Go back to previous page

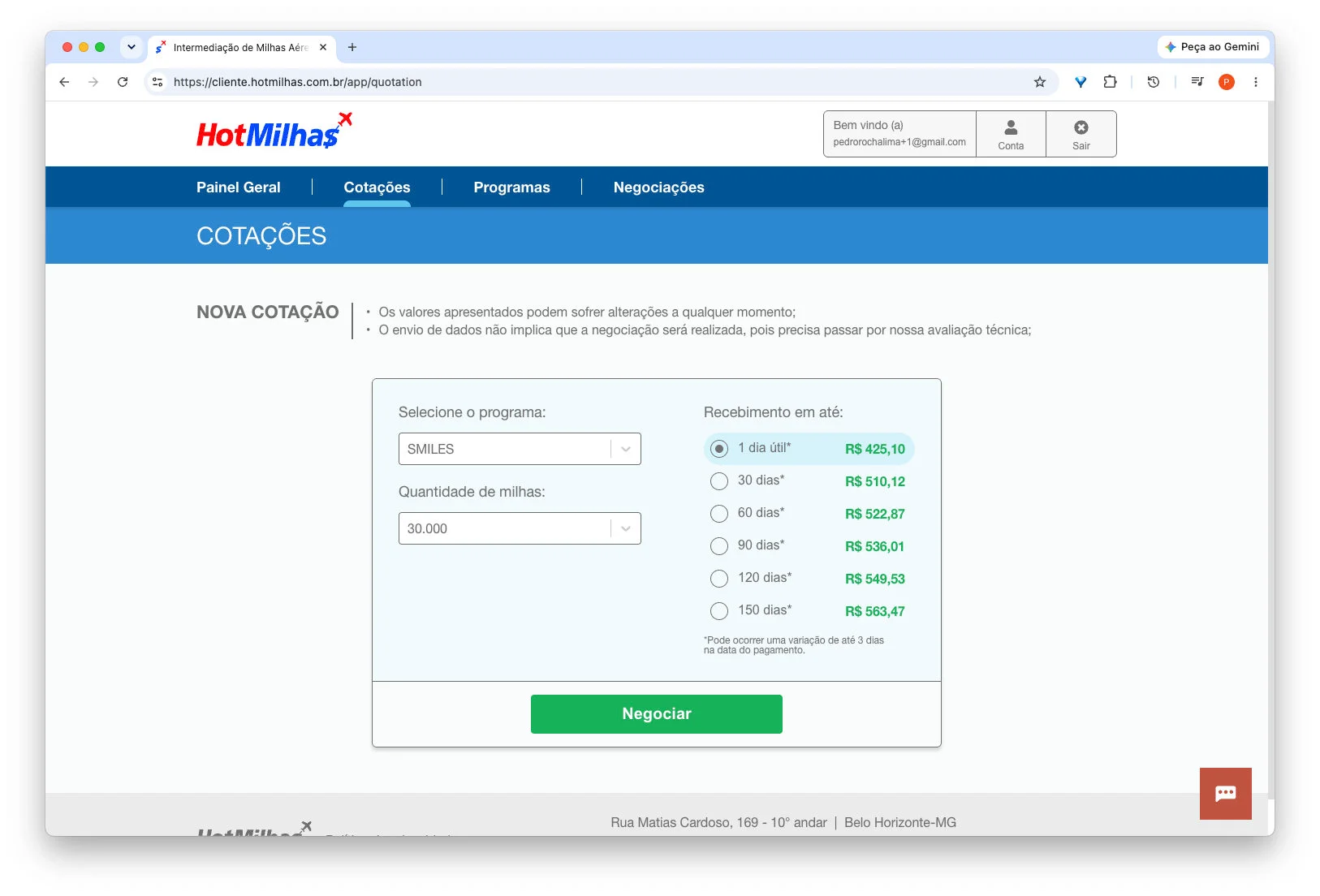(x=64, y=82)
